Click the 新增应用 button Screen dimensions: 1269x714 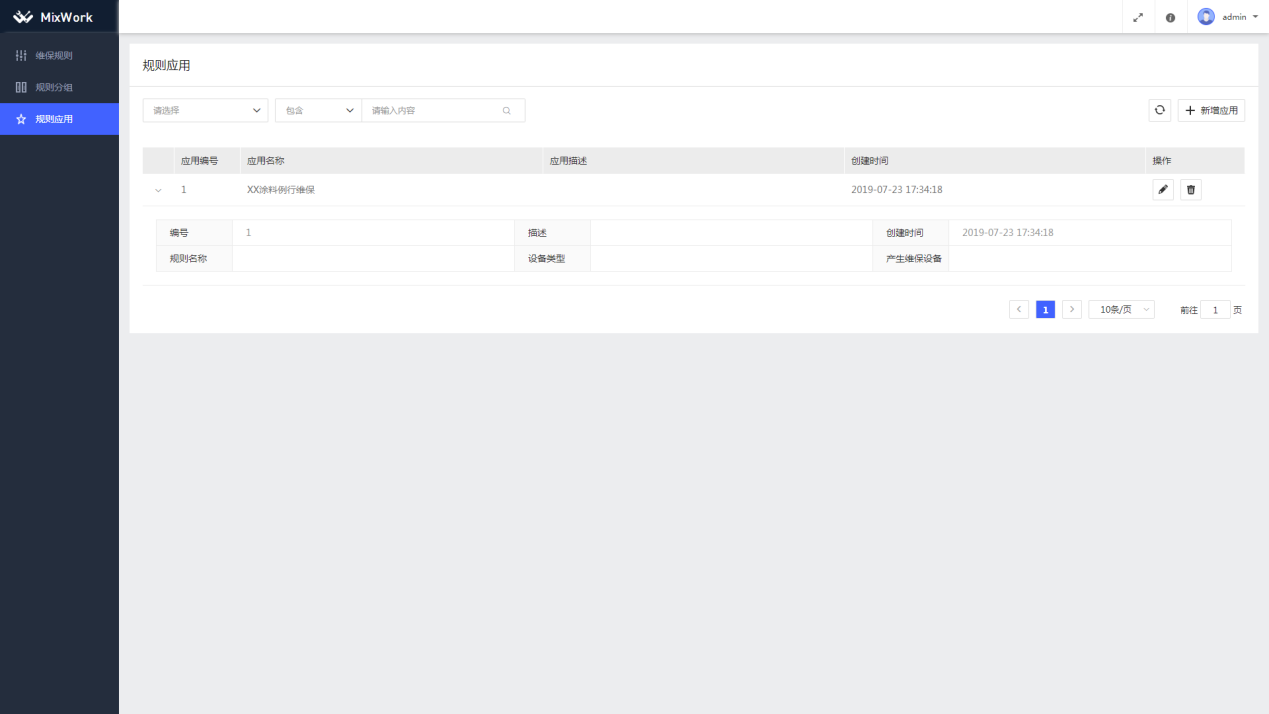pos(1211,110)
